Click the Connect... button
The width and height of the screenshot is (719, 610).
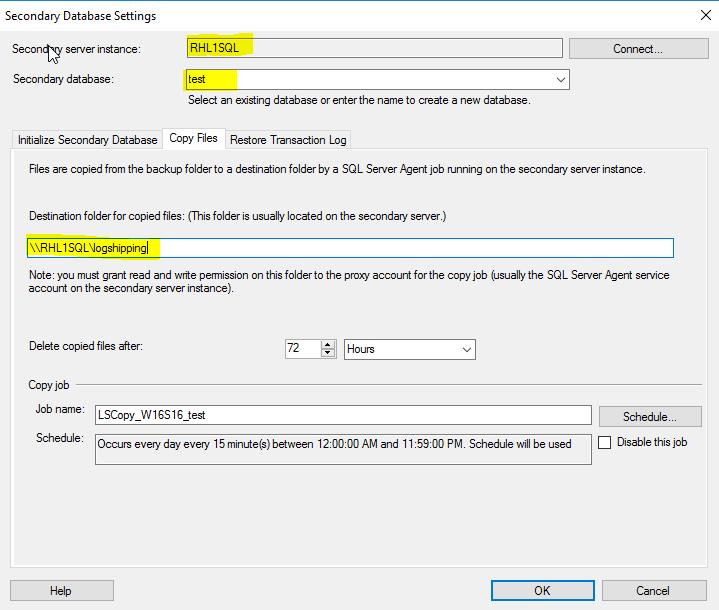pos(638,49)
